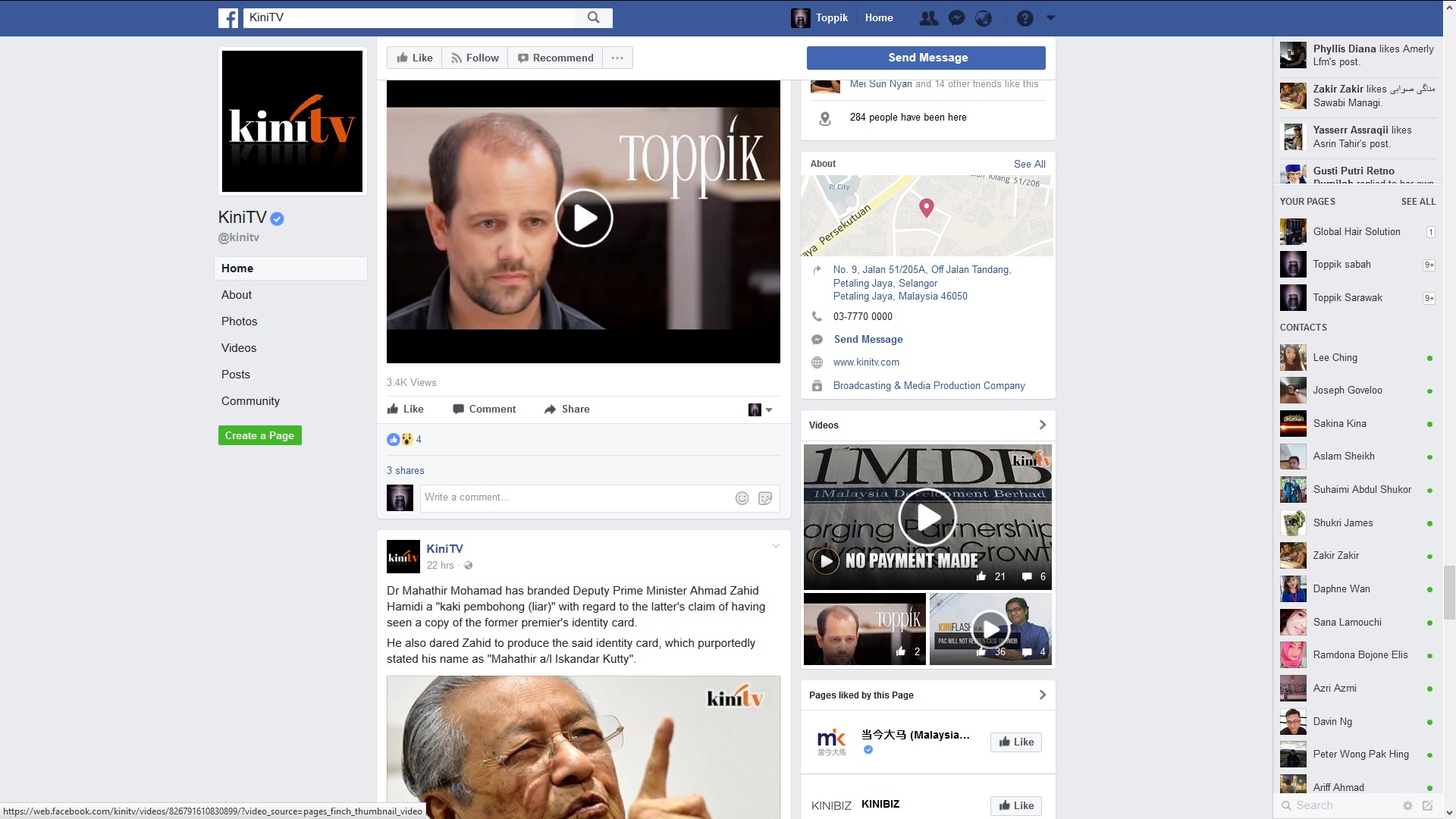Click Send Message link in About
This screenshot has height=819, width=1456.
pyautogui.click(x=868, y=339)
